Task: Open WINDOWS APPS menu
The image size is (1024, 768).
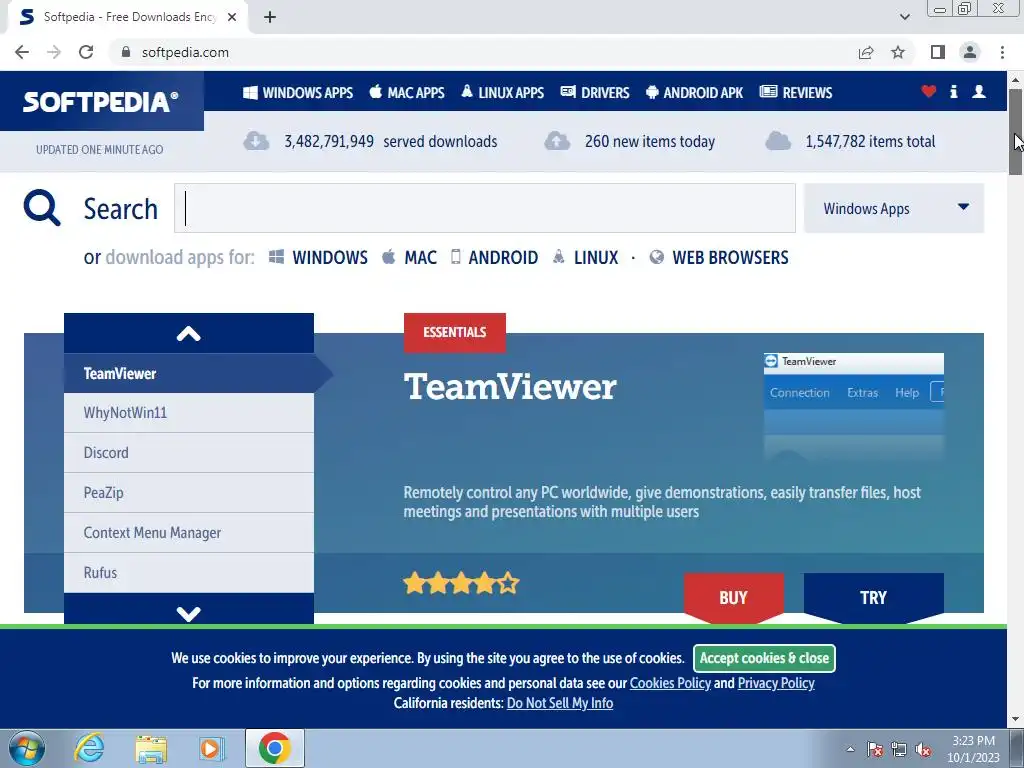Action: (x=298, y=93)
